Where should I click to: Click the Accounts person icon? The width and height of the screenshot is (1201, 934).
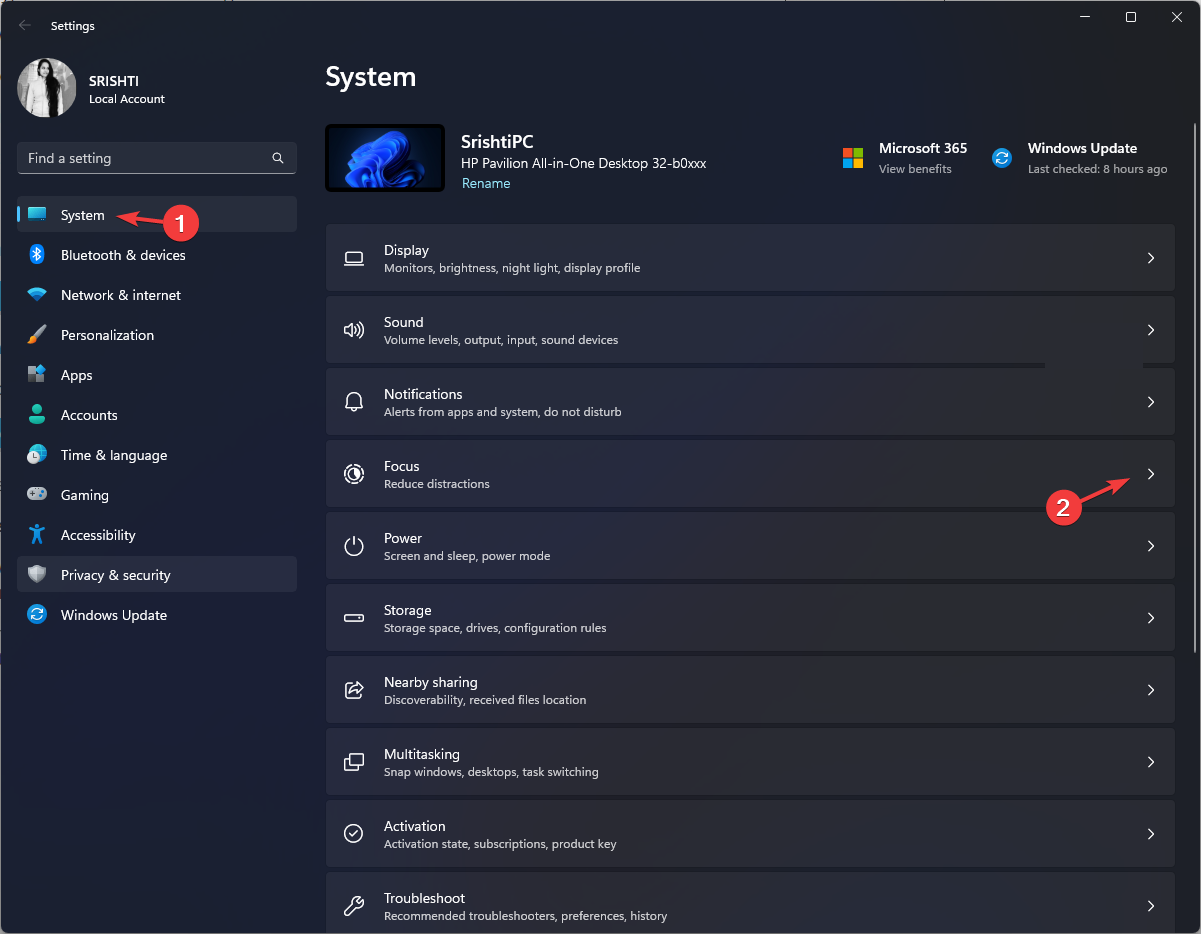37,415
